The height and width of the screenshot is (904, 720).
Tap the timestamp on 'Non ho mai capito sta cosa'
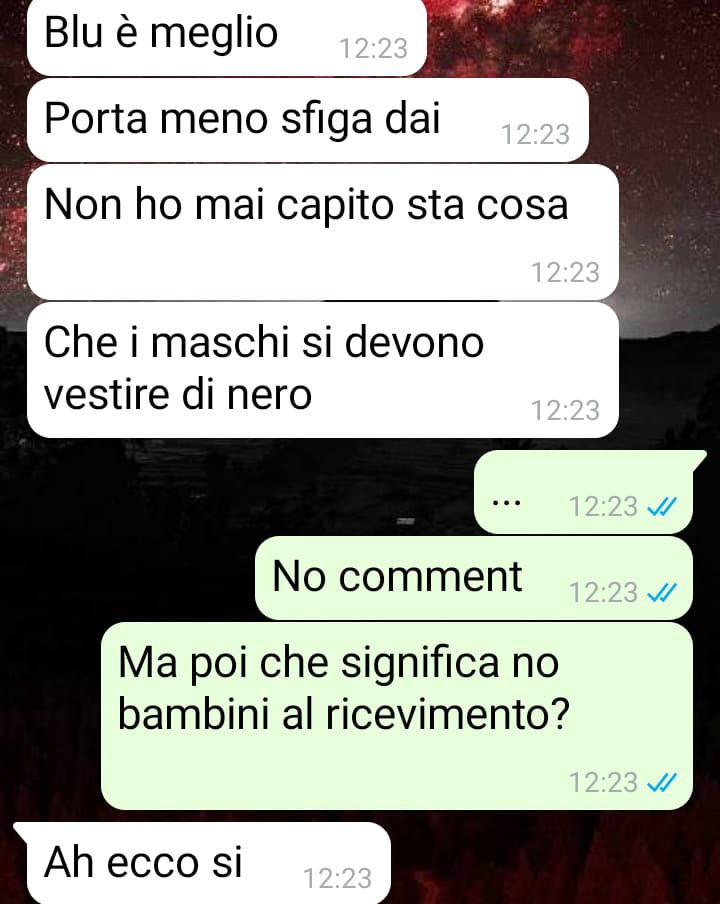(x=565, y=272)
